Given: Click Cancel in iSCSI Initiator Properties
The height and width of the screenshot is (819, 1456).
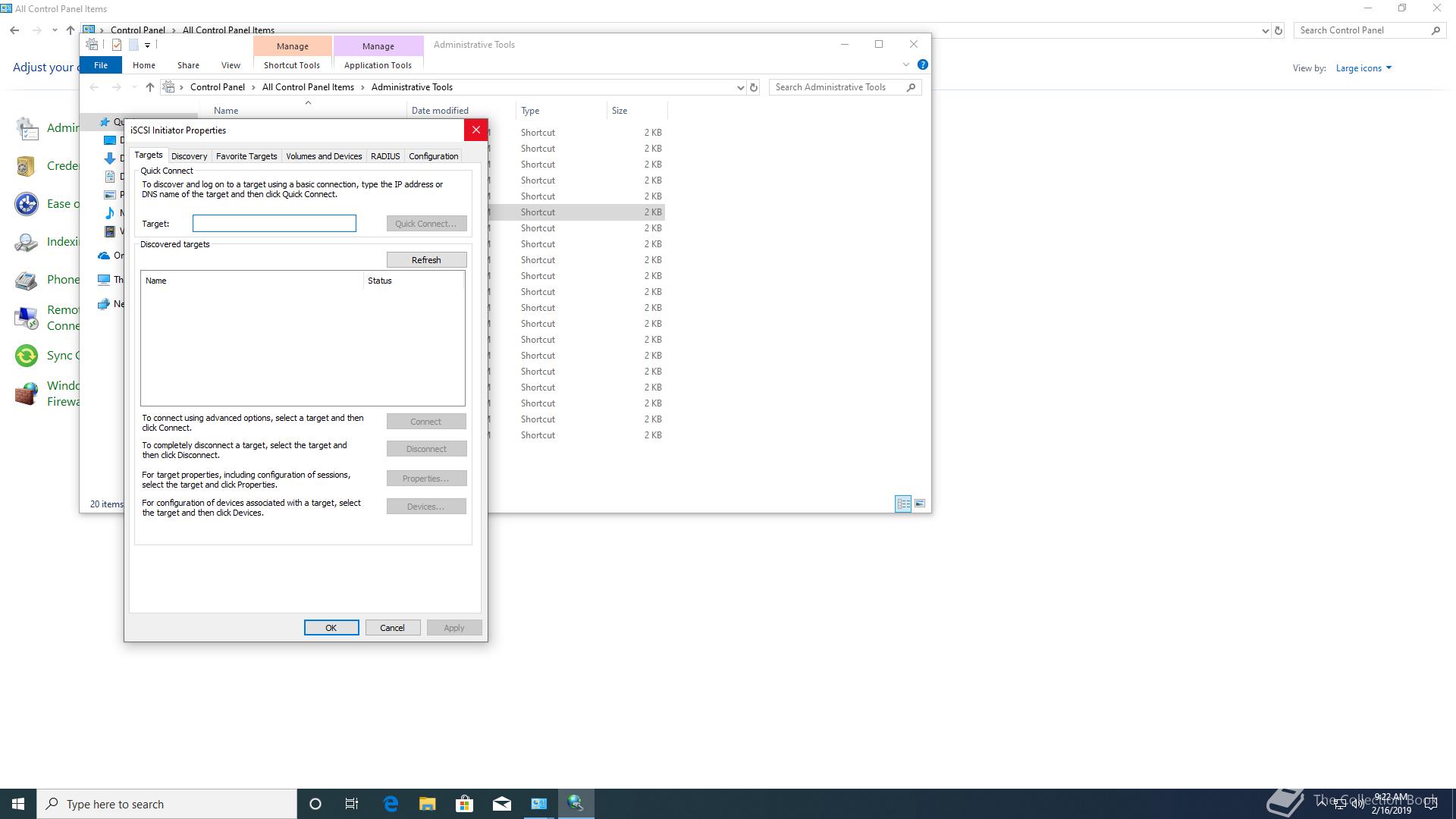Looking at the screenshot, I should 392,628.
